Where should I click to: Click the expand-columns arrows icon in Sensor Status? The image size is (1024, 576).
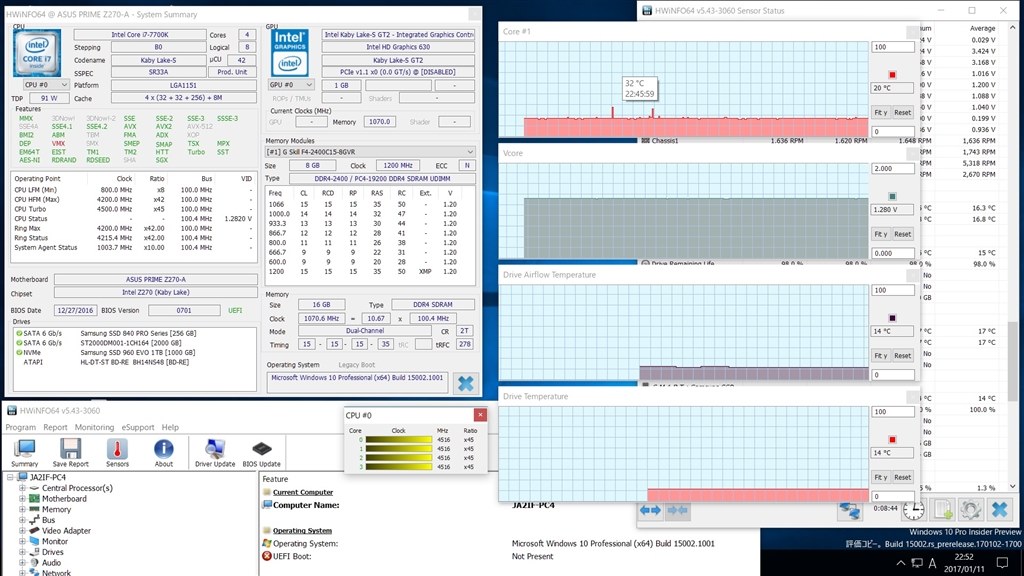click(650, 510)
